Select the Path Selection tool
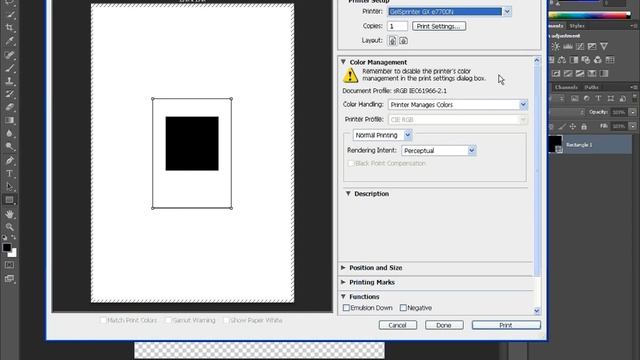Image resolution: width=640 pixels, height=360 pixels. [9, 187]
